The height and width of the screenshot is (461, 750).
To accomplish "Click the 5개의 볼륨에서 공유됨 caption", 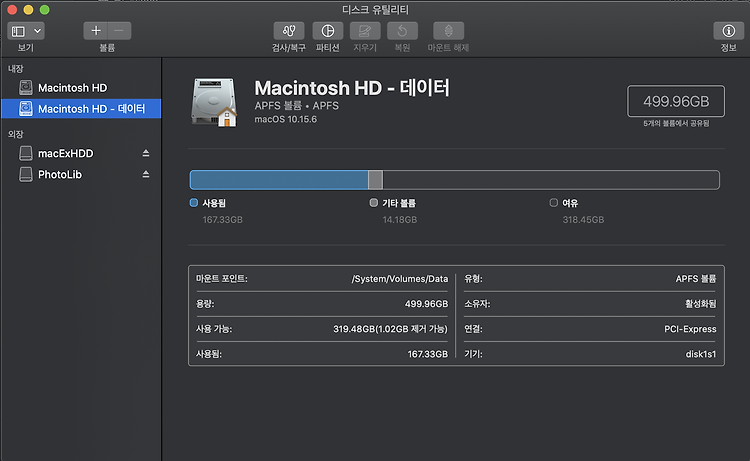I will pyautogui.click(x=676, y=123).
